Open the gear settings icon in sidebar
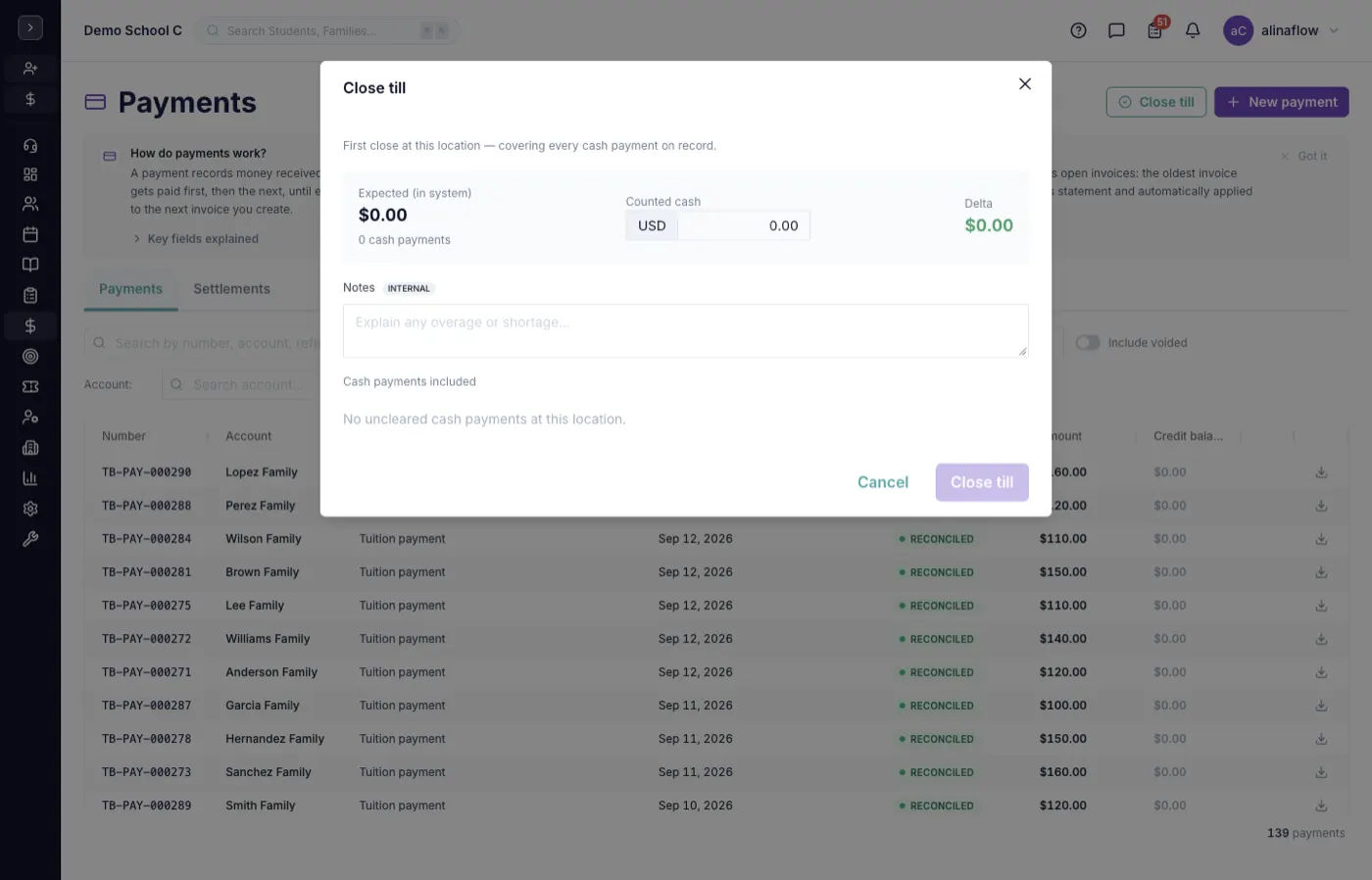This screenshot has height=880, width=1372. (x=30, y=509)
